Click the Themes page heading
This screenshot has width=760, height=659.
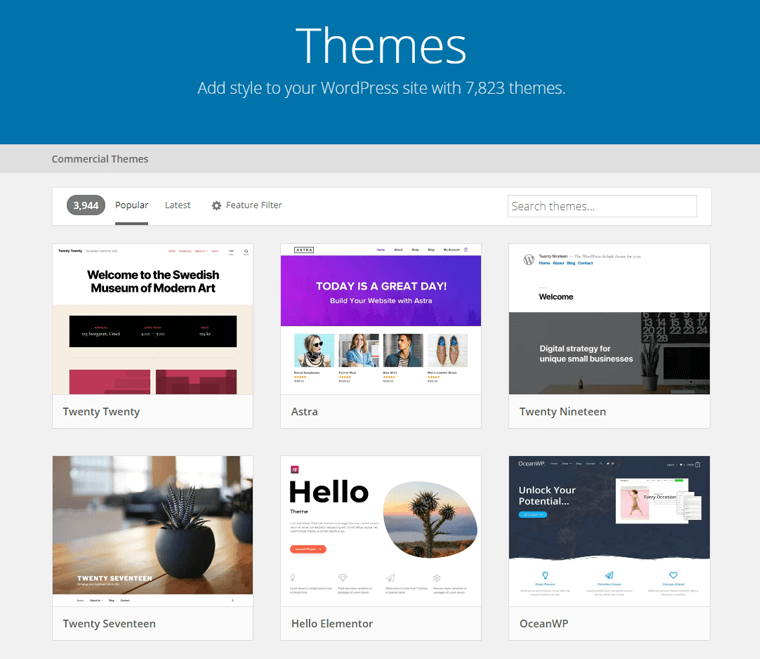coord(381,46)
